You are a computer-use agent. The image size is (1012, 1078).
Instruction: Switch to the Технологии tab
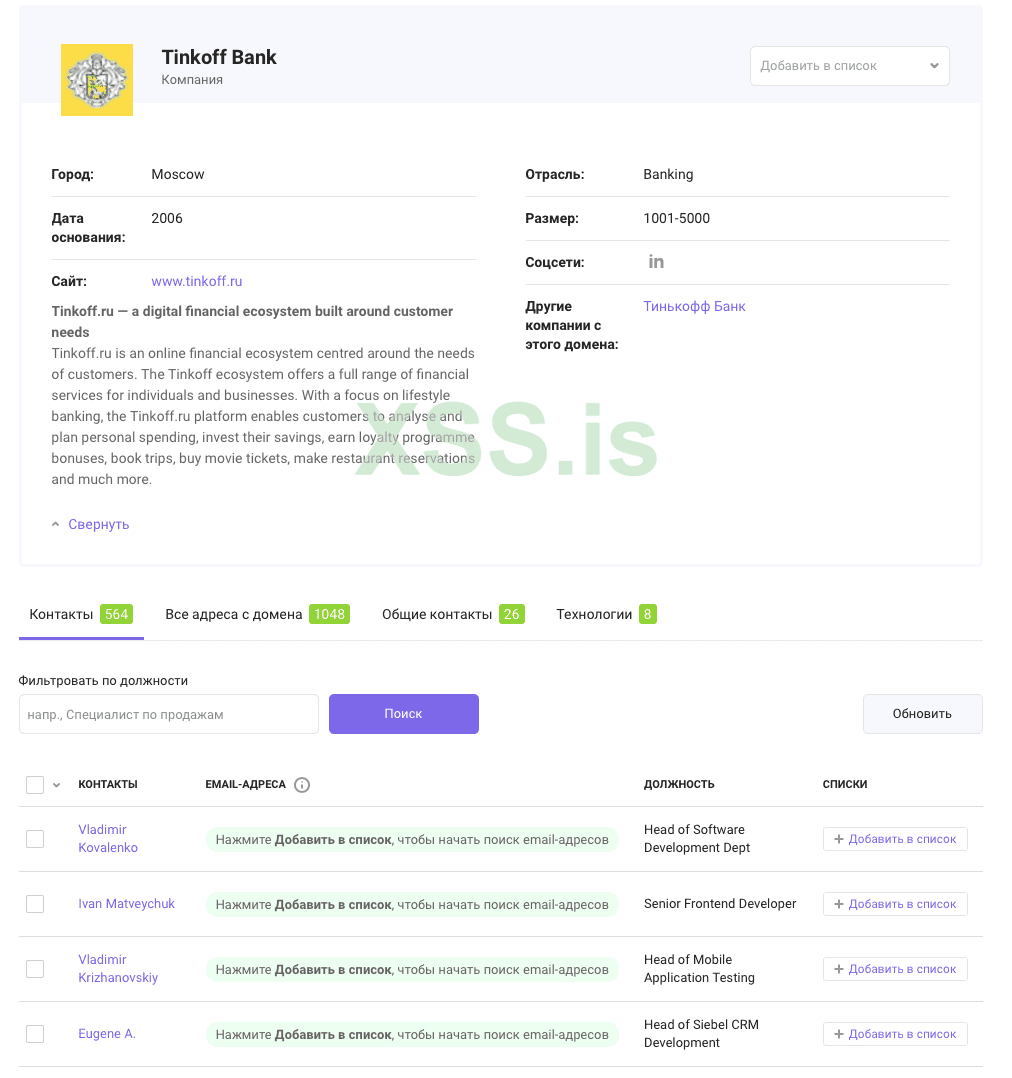(x=606, y=615)
